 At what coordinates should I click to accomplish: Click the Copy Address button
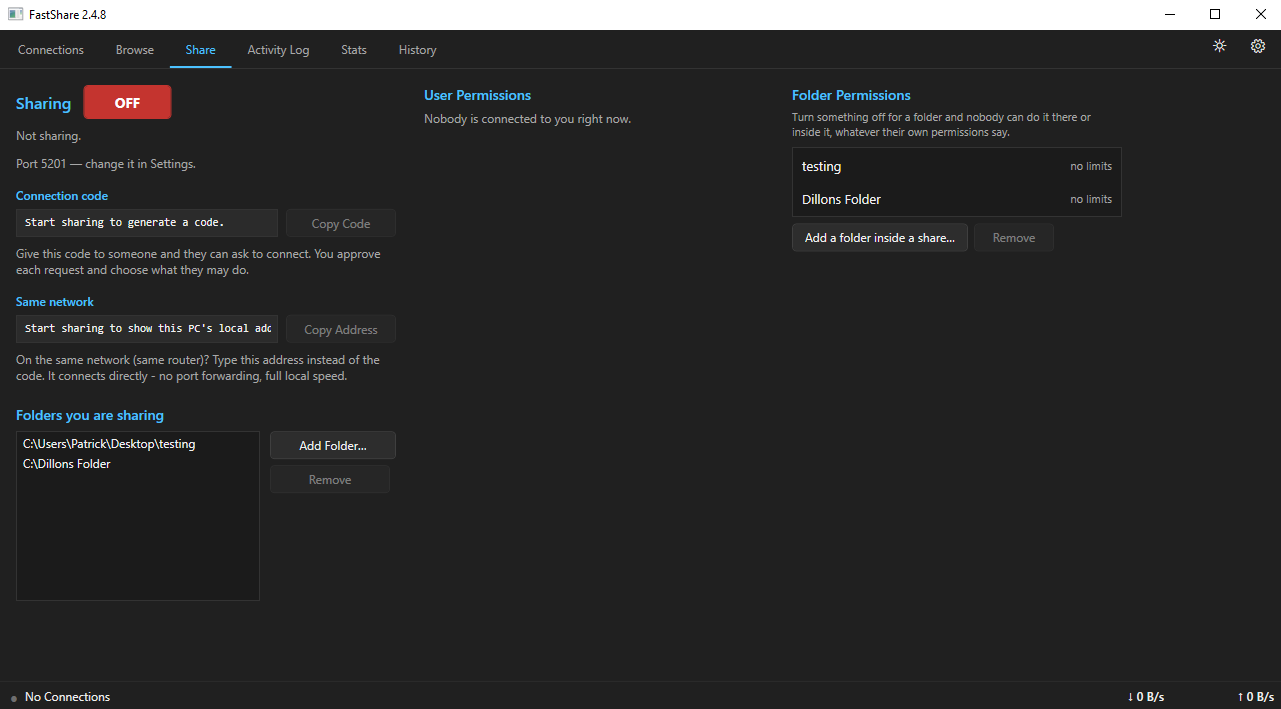click(341, 329)
